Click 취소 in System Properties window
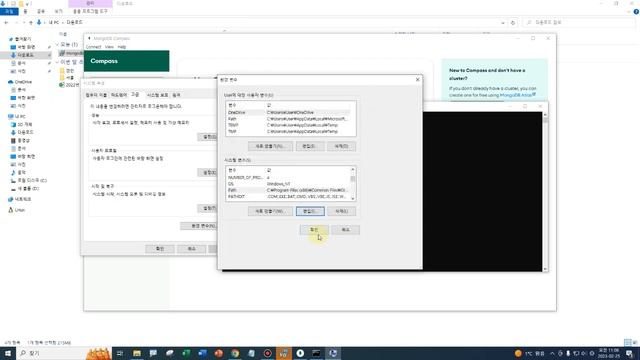Screen dimensions: 640x360 tap(191, 249)
